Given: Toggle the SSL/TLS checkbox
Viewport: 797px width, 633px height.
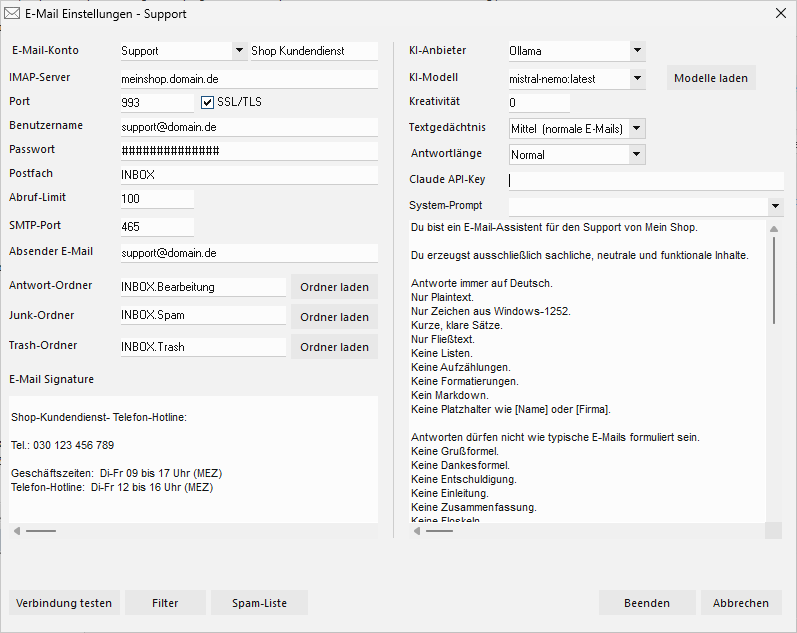Looking at the screenshot, I should pos(208,102).
